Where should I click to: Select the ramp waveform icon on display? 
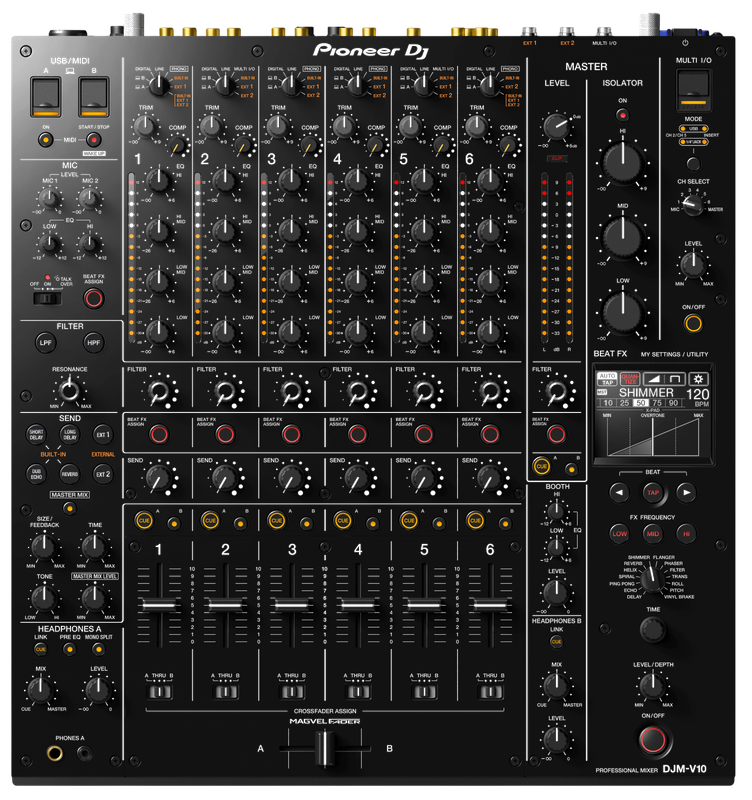(x=653, y=379)
